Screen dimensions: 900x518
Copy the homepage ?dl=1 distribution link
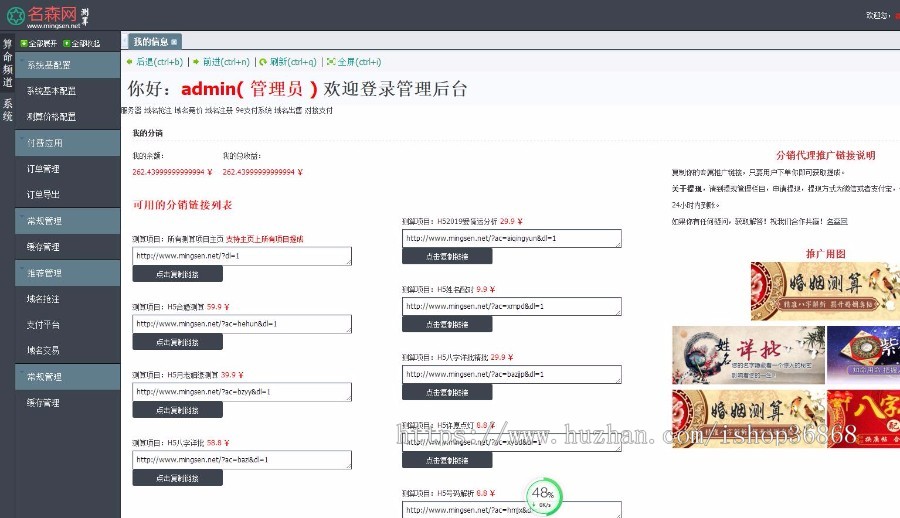click(x=177, y=274)
